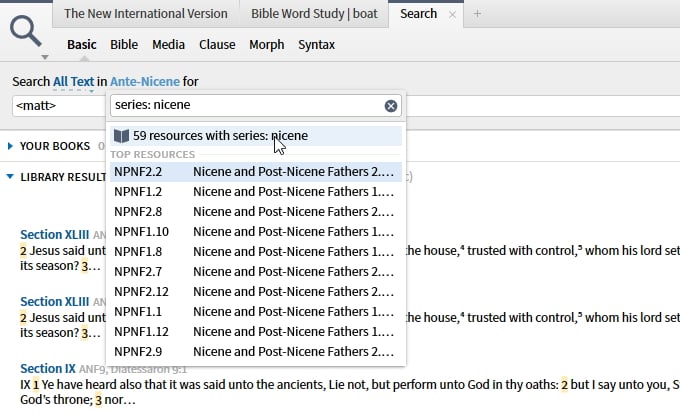Open the Bible Word Study boat tab
The height and width of the screenshot is (418, 680).
[314, 14]
